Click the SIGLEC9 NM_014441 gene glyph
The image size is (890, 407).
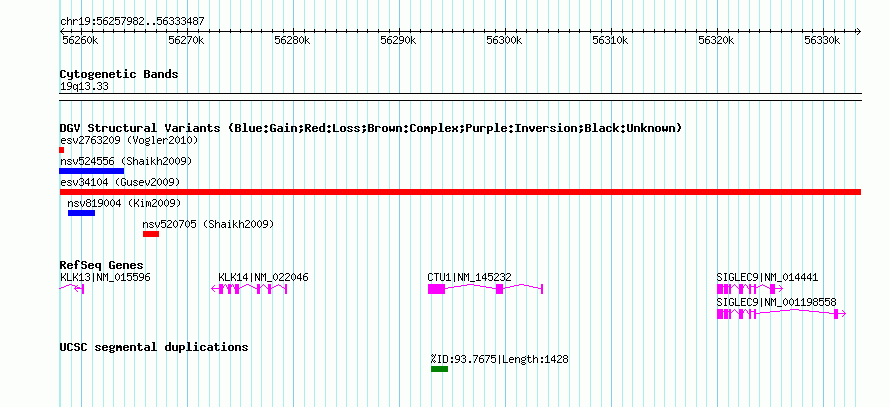[750, 289]
